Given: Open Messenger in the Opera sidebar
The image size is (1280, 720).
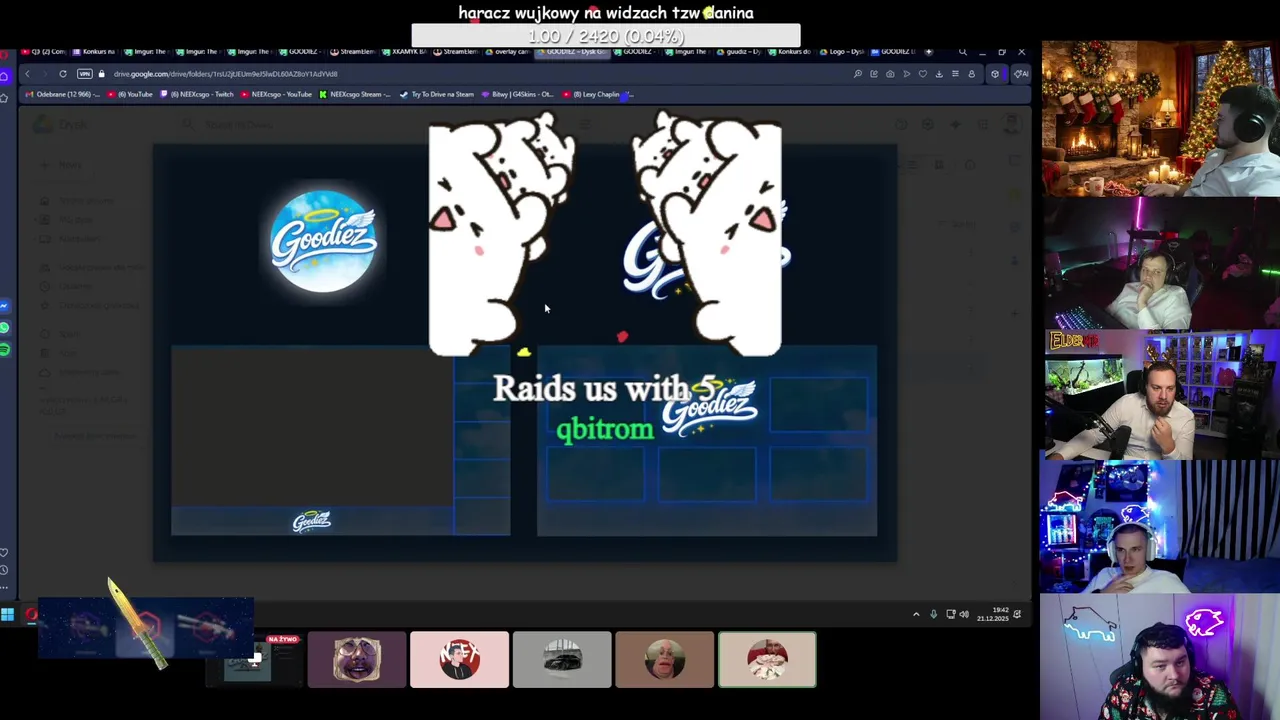Looking at the screenshot, I should point(5,306).
